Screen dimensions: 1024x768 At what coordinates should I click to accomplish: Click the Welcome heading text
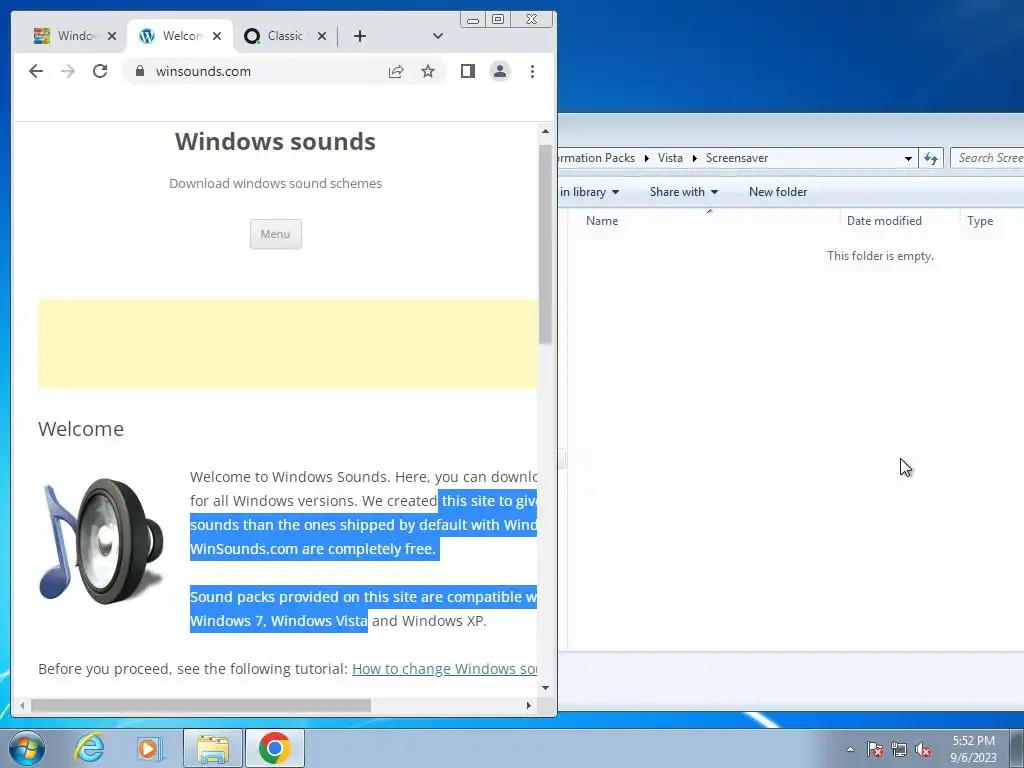(x=81, y=429)
